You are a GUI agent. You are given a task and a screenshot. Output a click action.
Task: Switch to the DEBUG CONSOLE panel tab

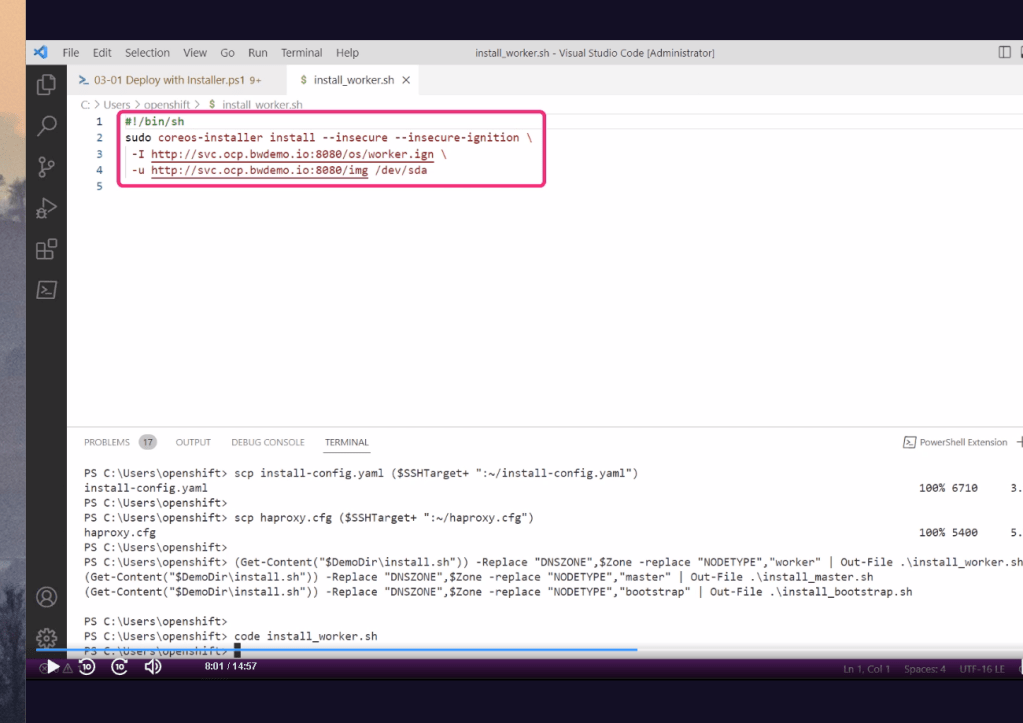click(x=267, y=442)
